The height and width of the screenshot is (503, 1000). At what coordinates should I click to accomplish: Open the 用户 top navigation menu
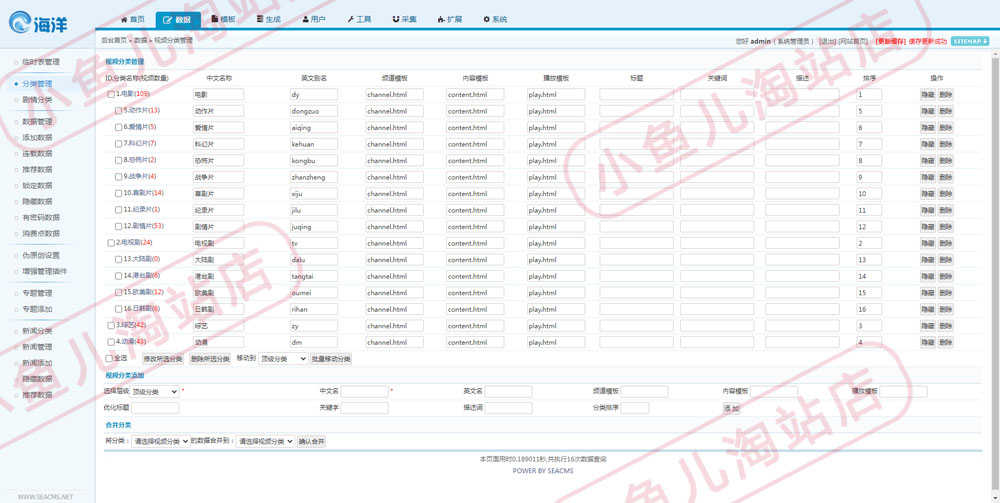point(314,20)
